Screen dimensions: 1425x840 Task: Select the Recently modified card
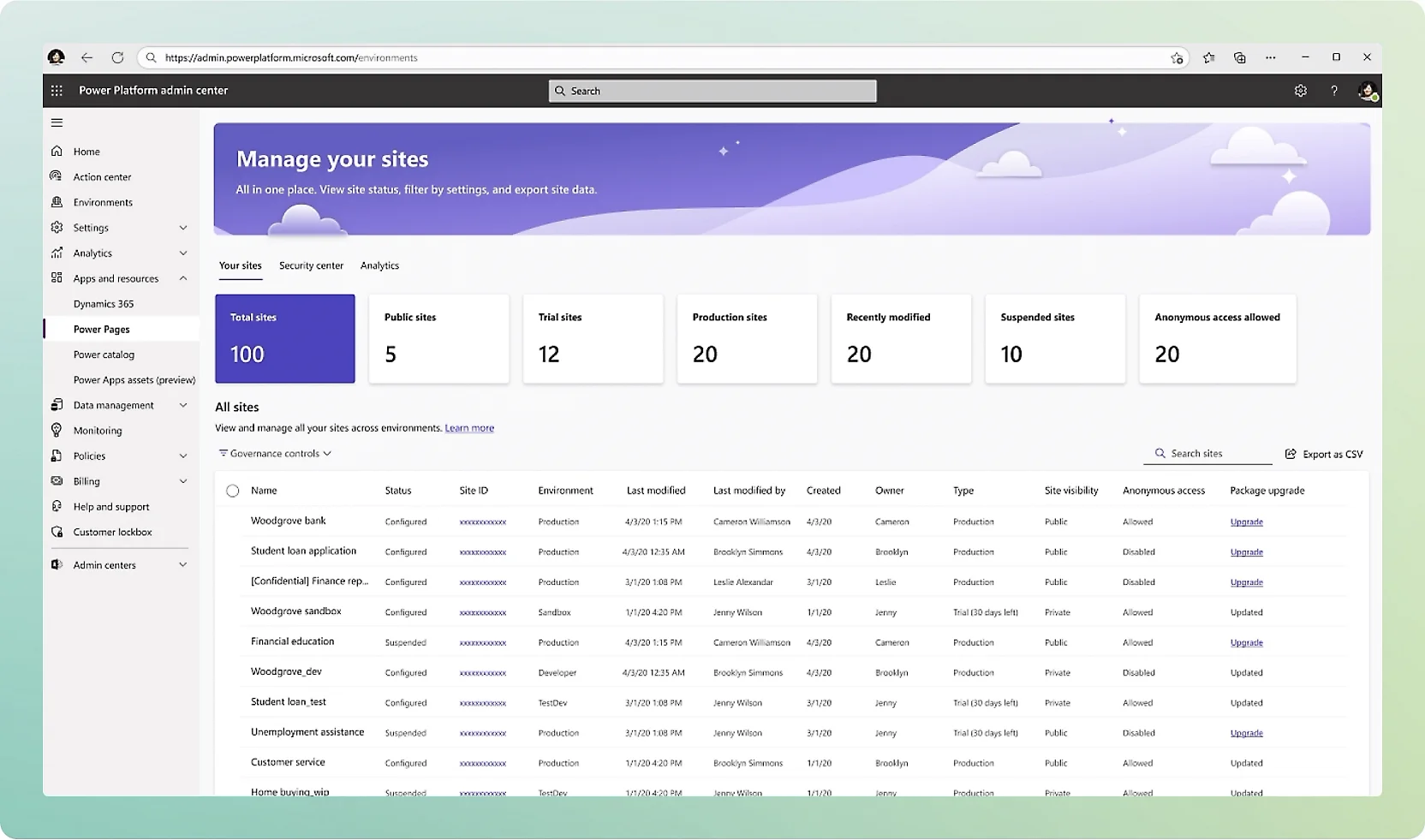point(901,338)
